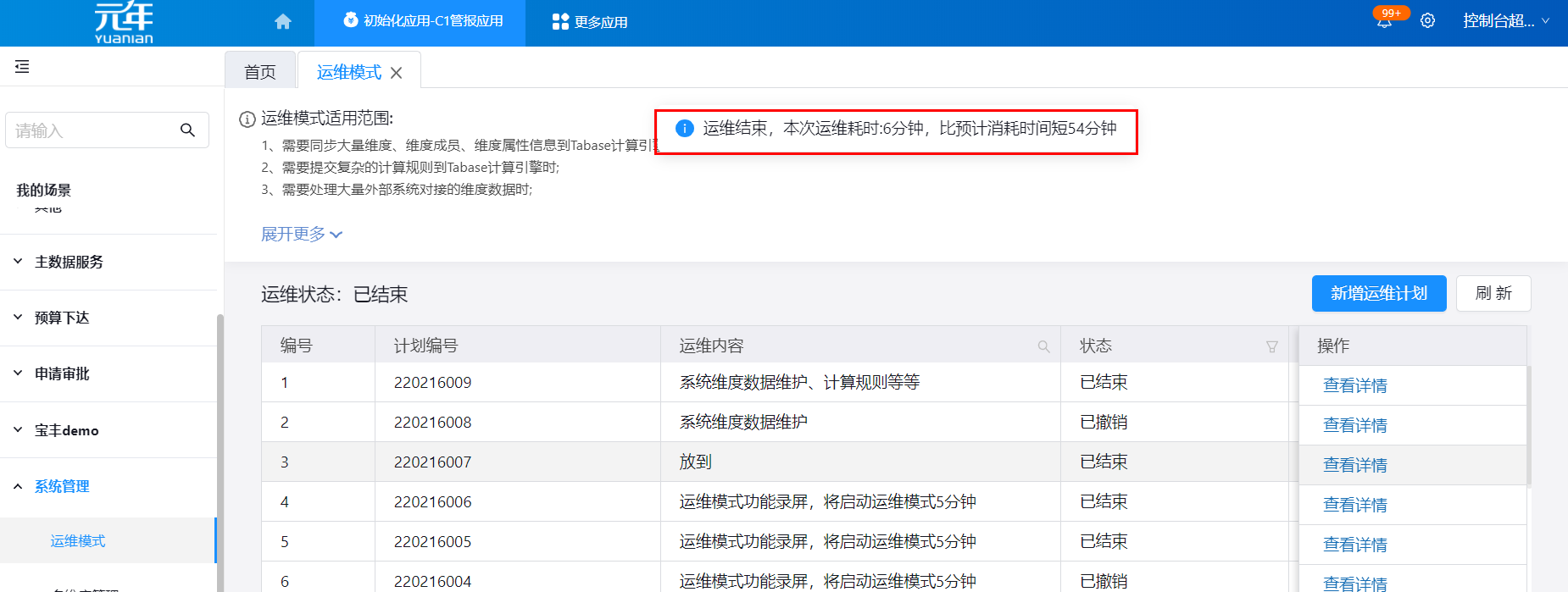Open the 控制台超... user dropdown
The image size is (1568, 592).
[1505, 21]
